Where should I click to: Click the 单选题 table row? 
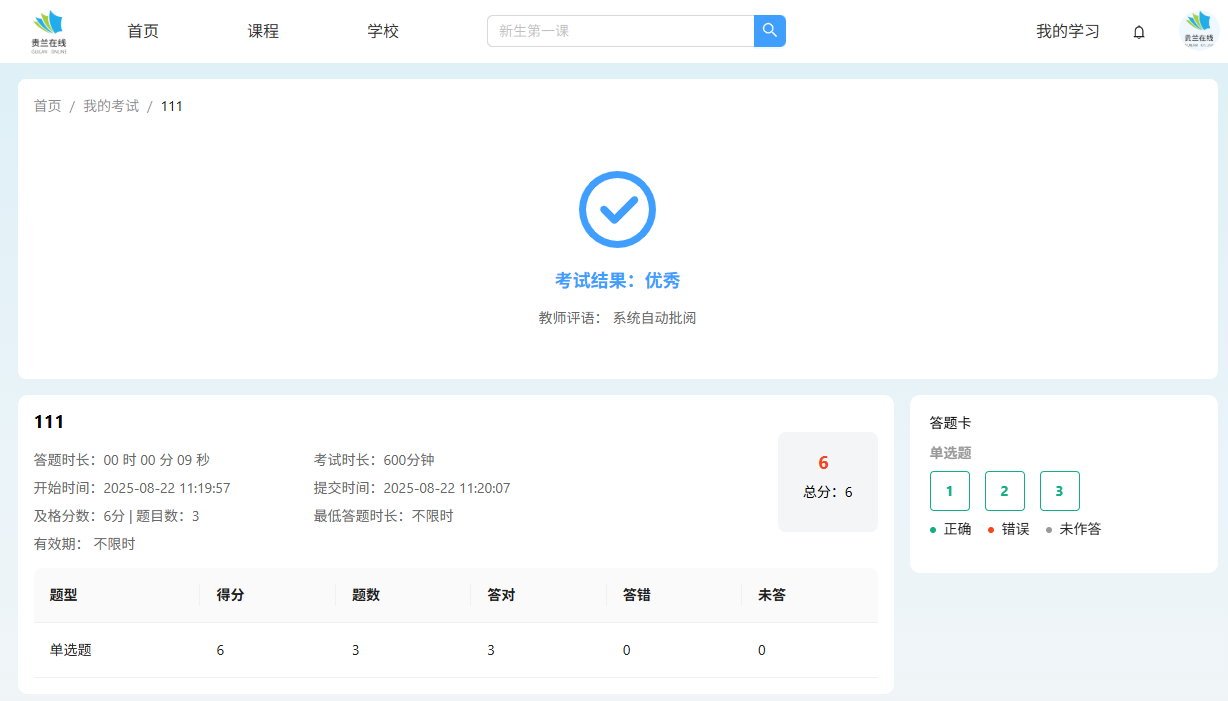(x=455, y=650)
